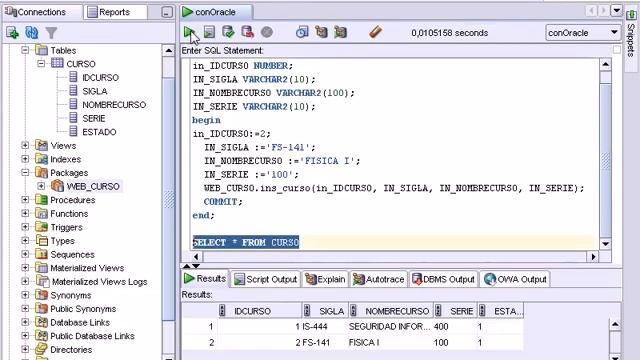Screen dimensions: 640x360
Task: Click the SIGLA column header sort icon
Action: tap(307, 311)
